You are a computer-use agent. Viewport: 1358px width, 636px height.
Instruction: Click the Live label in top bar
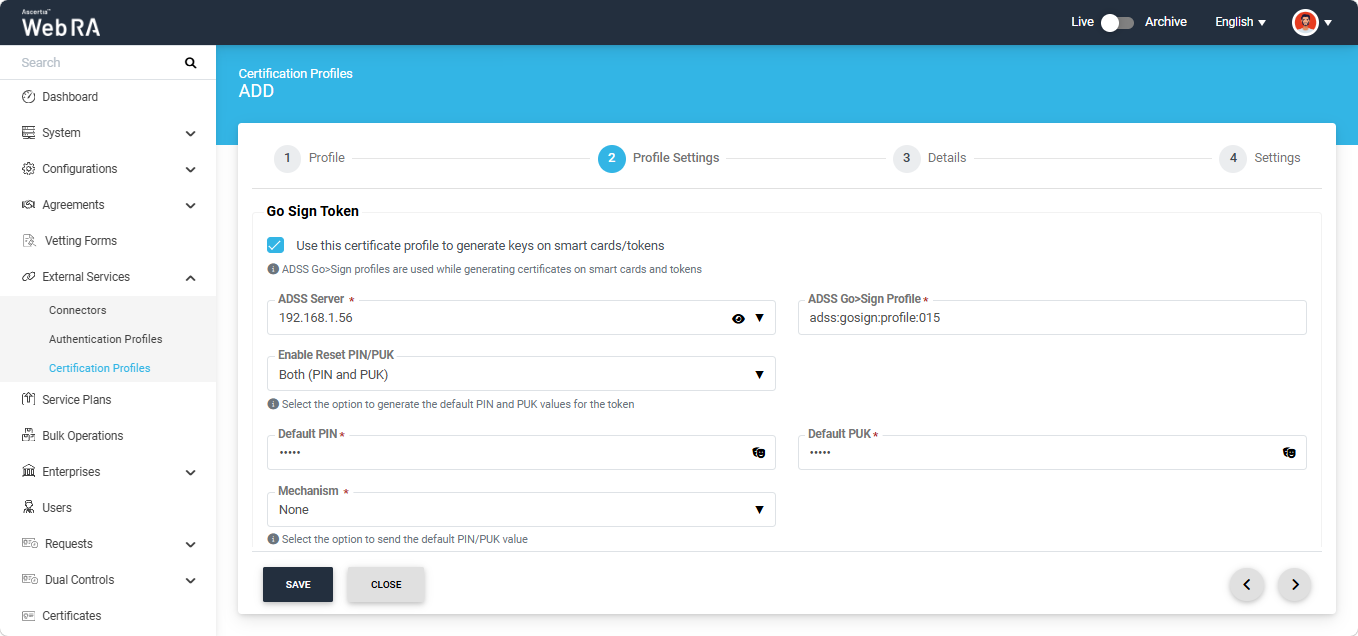point(1082,22)
